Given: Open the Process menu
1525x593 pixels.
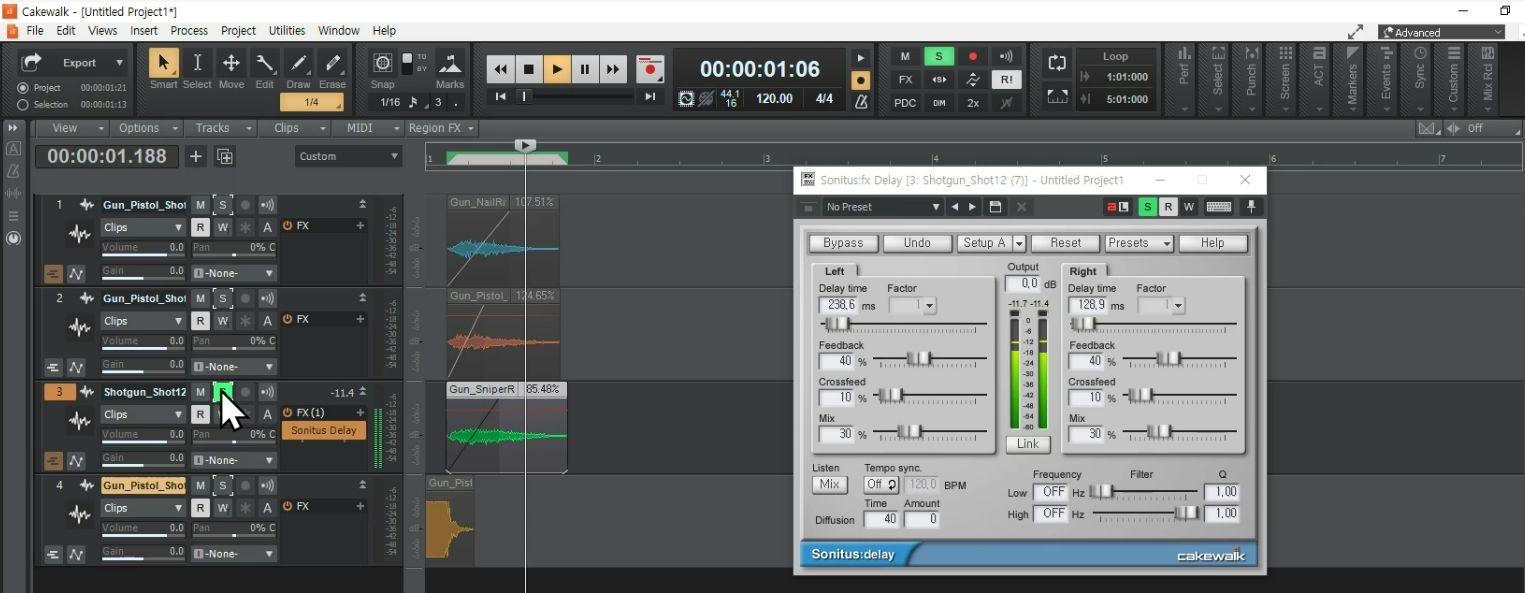Looking at the screenshot, I should click(189, 31).
